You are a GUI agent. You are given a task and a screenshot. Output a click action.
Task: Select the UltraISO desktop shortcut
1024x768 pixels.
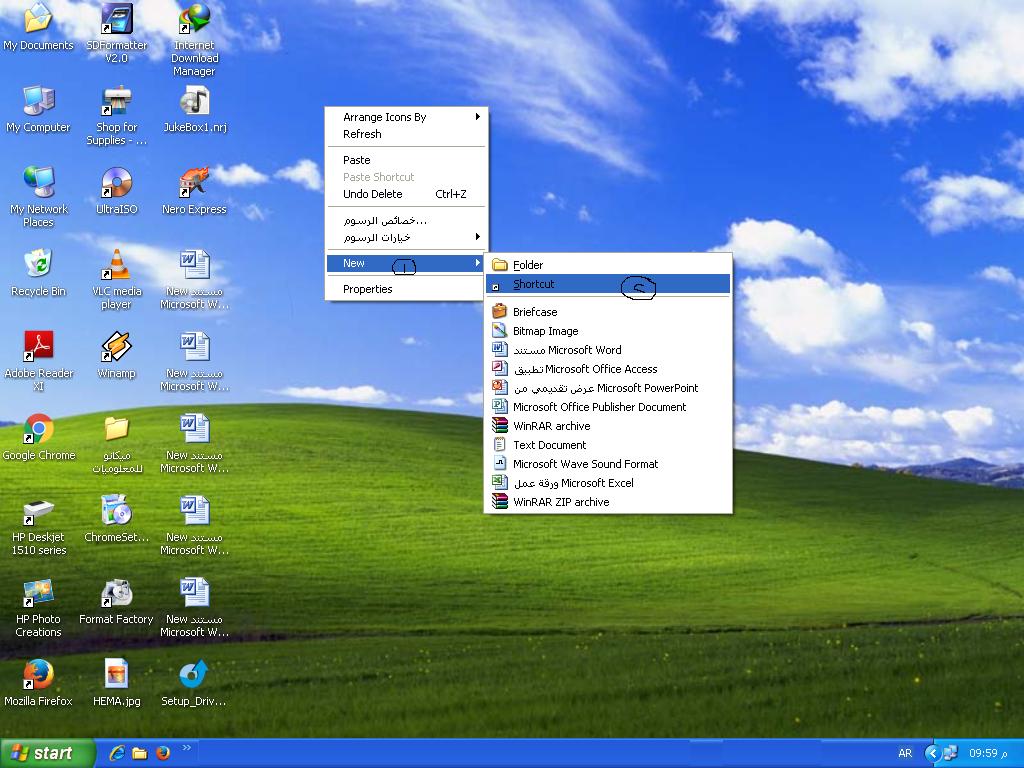(x=117, y=191)
